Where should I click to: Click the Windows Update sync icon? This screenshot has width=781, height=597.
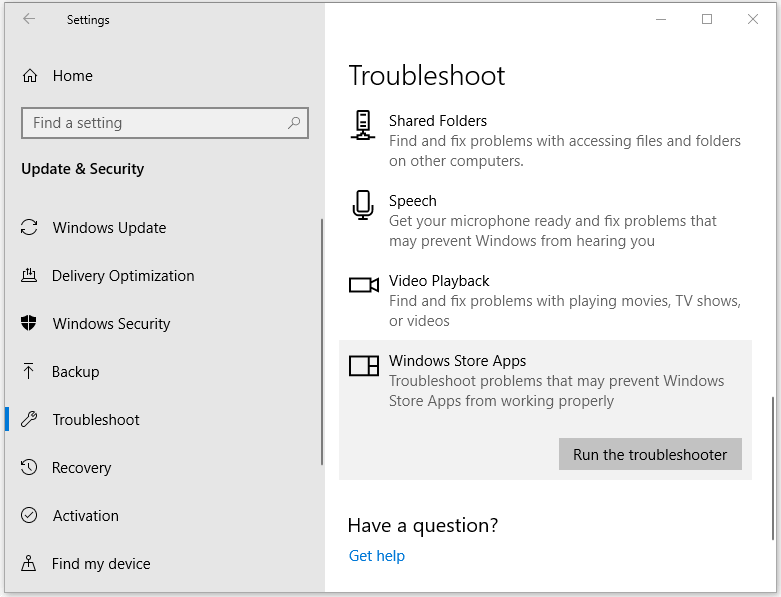tap(29, 228)
